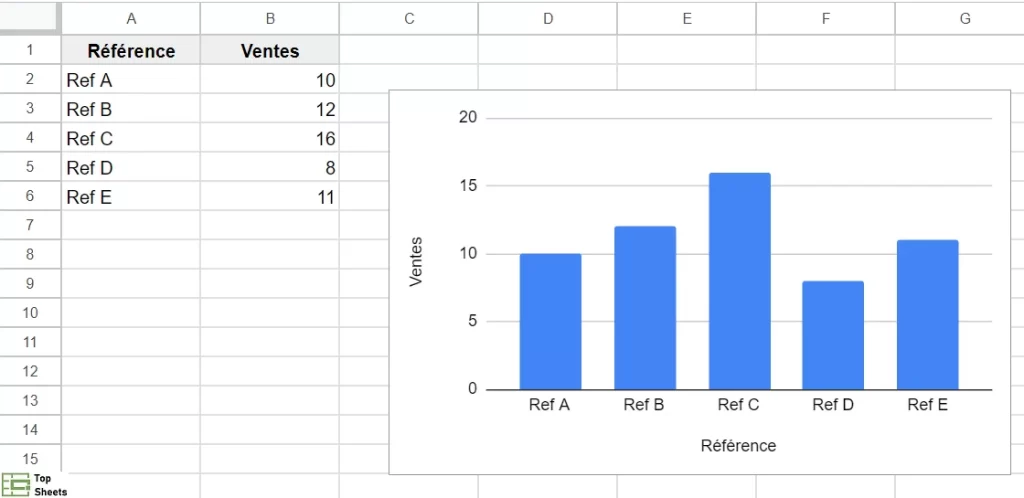Click the vertical Ventes axis title
The width and height of the screenshot is (1024, 498).
417,261
